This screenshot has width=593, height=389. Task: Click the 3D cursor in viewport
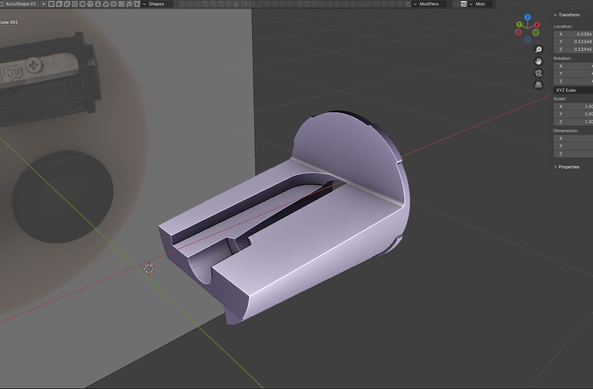149,268
